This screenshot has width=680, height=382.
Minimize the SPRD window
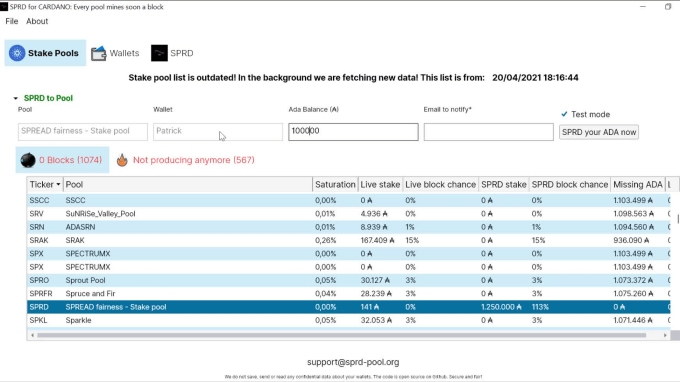coord(643,7)
